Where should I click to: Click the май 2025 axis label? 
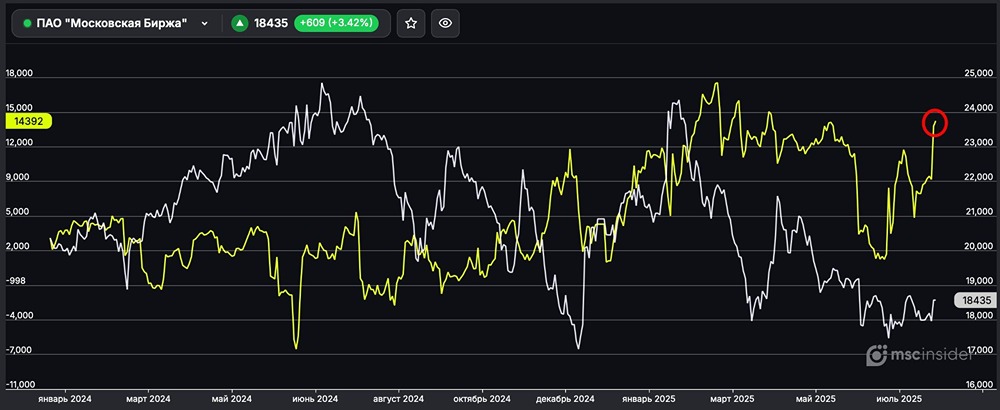click(x=816, y=399)
